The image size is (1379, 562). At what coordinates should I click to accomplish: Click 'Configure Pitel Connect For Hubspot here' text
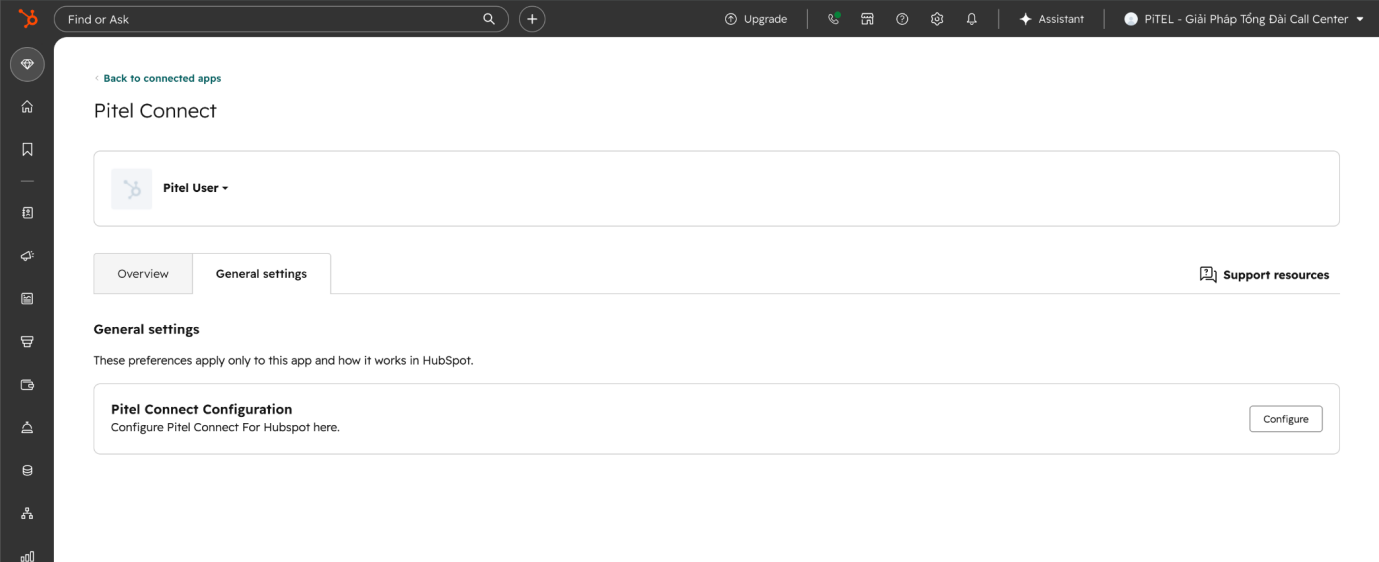(225, 427)
